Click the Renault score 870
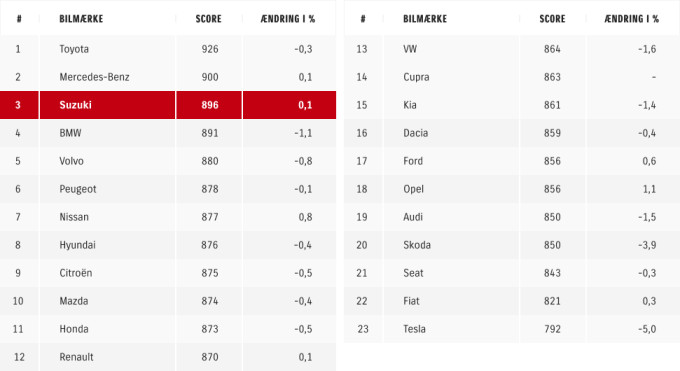The image size is (680, 371). pos(210,357)
